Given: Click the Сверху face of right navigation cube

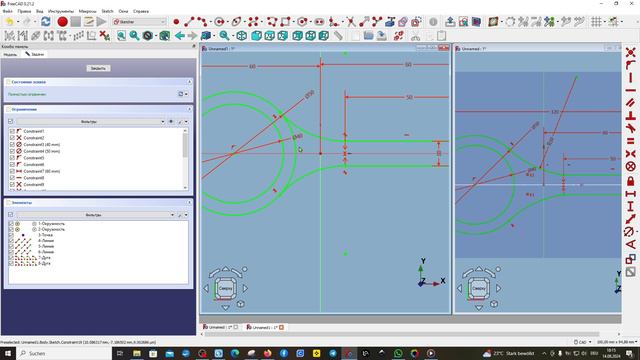Looking at the screenshot, I should (x=478, y=288).
